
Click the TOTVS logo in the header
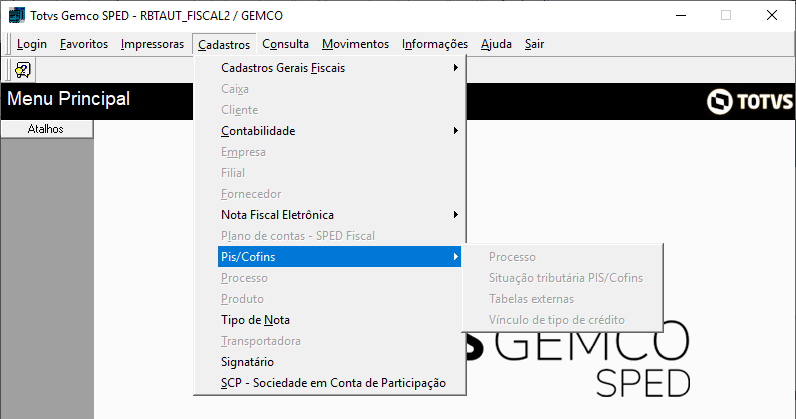tap(749, 101)
